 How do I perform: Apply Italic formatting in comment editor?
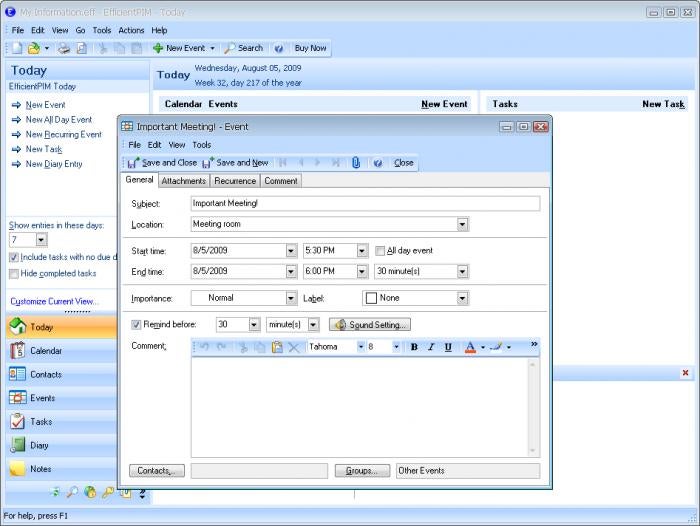pos(431,347)
